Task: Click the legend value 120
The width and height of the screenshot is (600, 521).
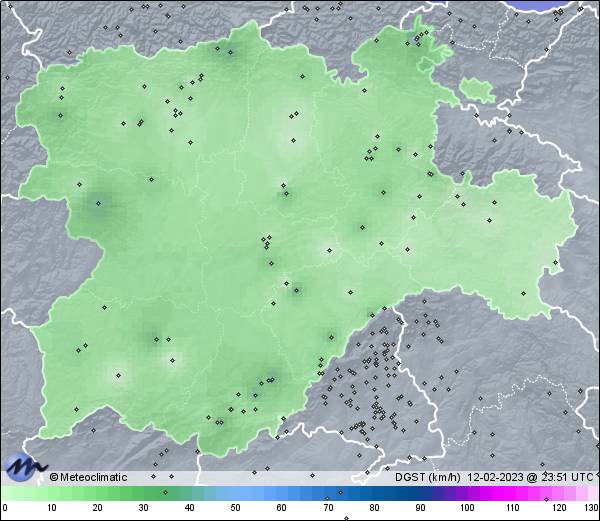Action: click(x=559, y=508)
